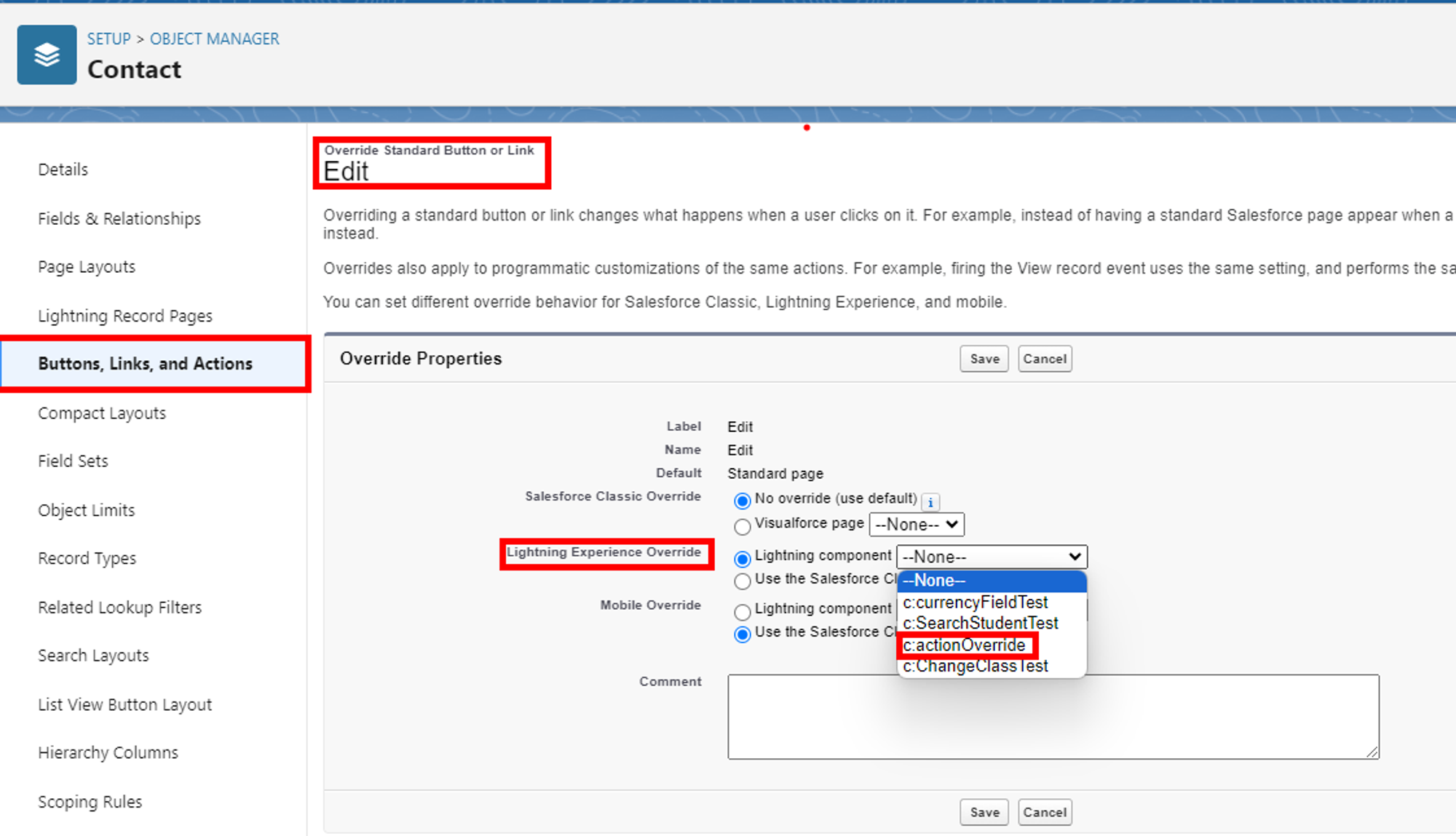Choose --None-- in the dropdown list

coord(992,581)
